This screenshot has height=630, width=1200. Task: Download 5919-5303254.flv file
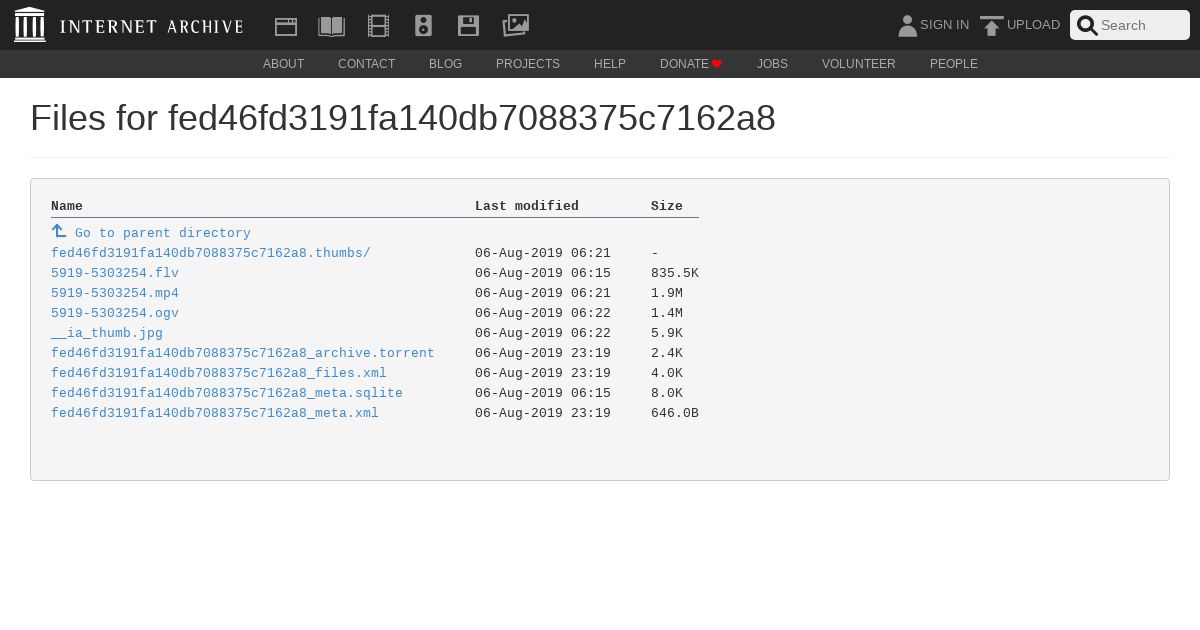coord(115,273)
